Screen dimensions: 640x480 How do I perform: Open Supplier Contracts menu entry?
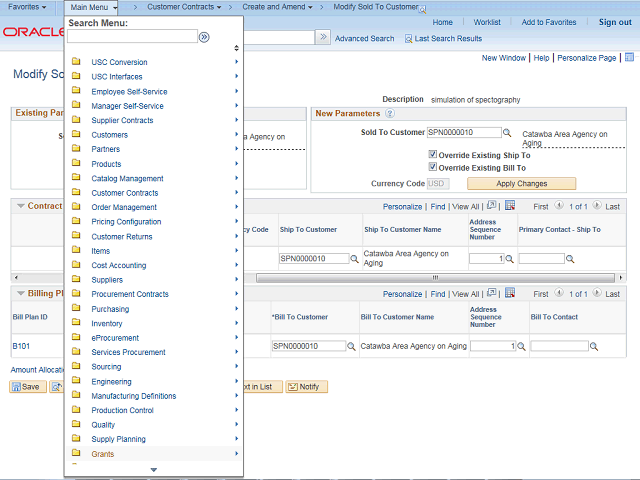tap(122, 120)
